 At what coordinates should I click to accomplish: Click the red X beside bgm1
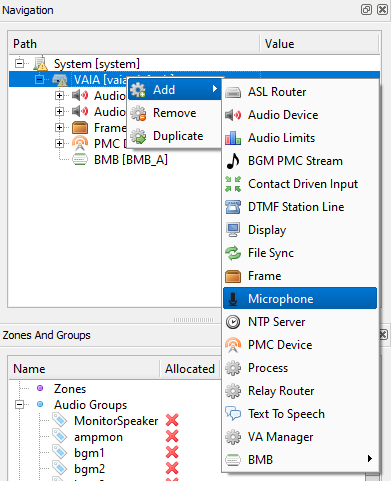(172, 452)
